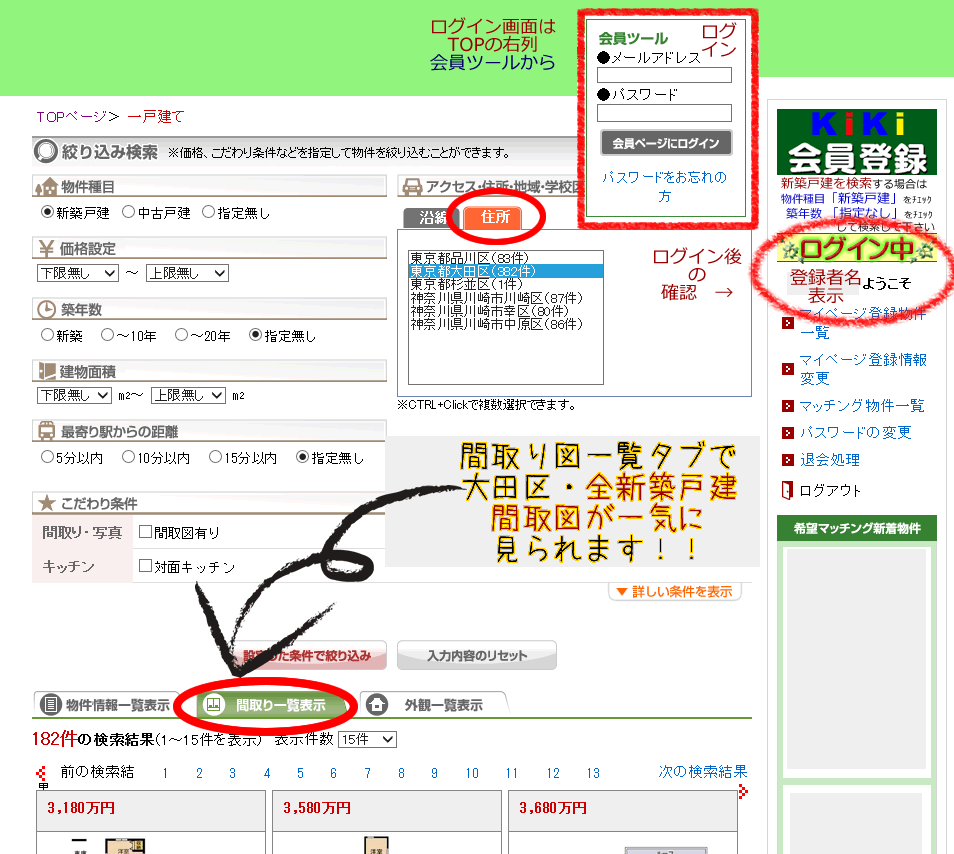Click the メールアドレス input field
This screenshot has height=854, width=954.
coord(664,75)
